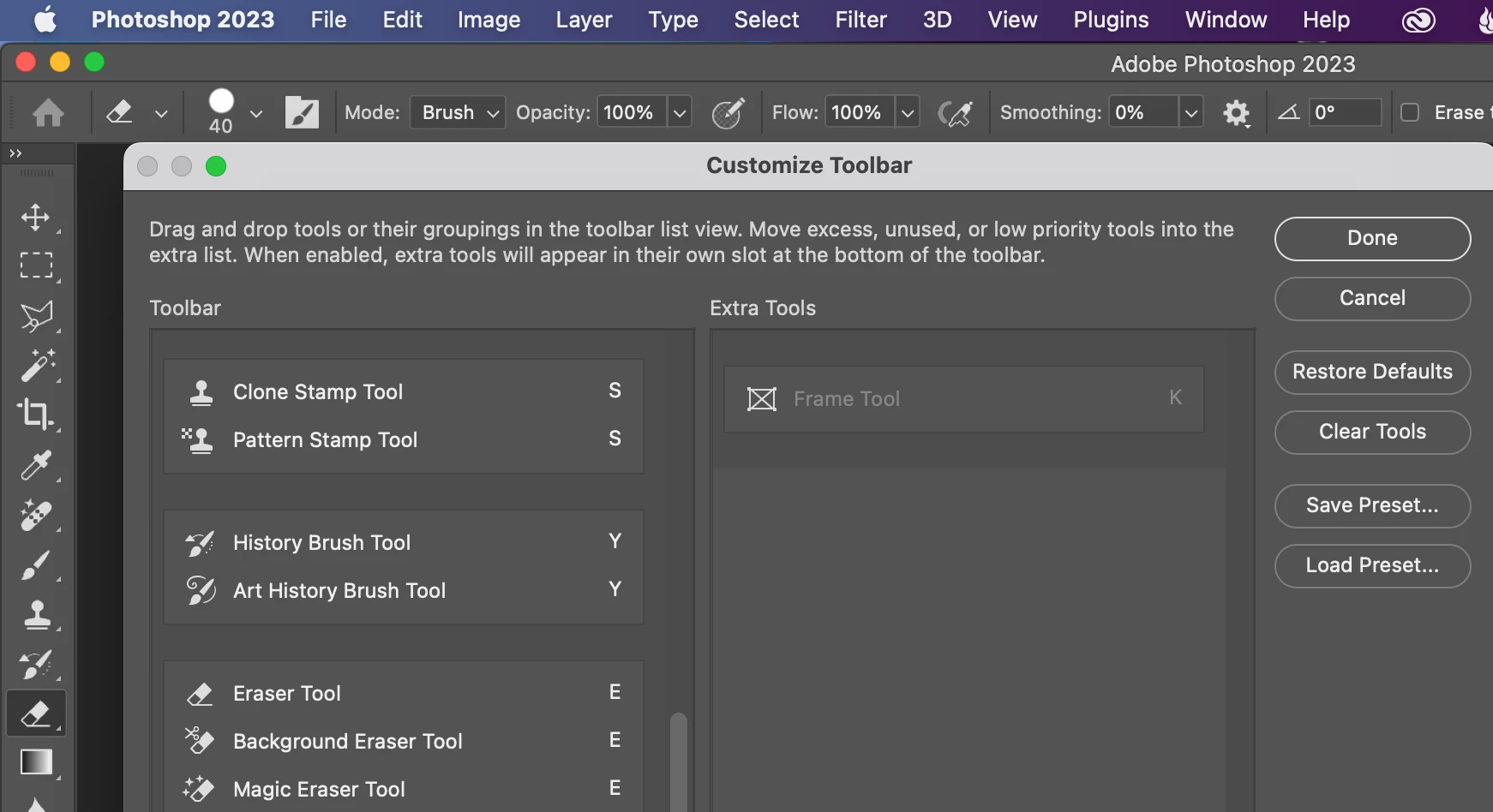Enable the Erase to History checkbox
This screenshot has height=812, width=1493.
1410,112
